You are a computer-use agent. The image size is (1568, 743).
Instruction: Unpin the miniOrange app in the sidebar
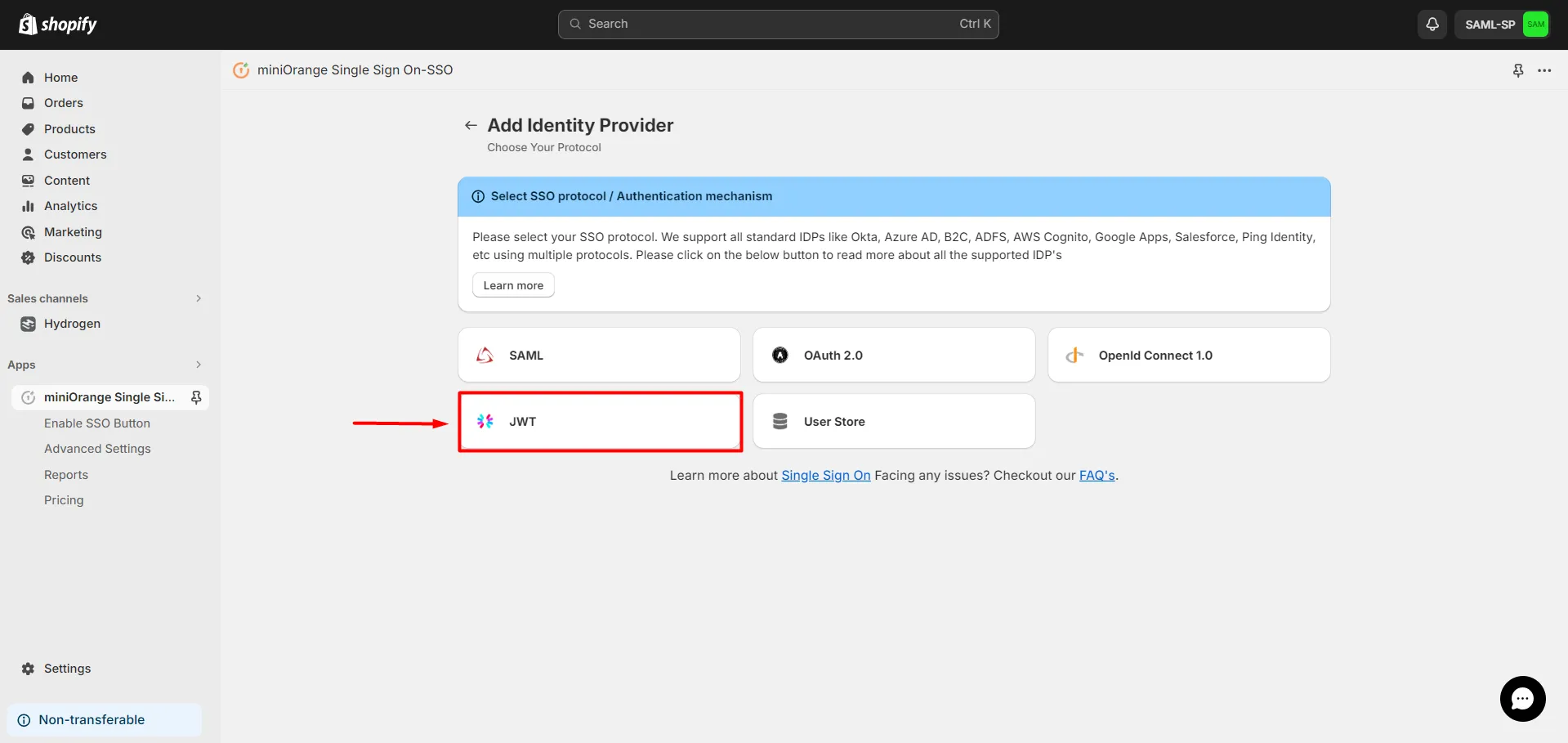[x=196, y=397]
